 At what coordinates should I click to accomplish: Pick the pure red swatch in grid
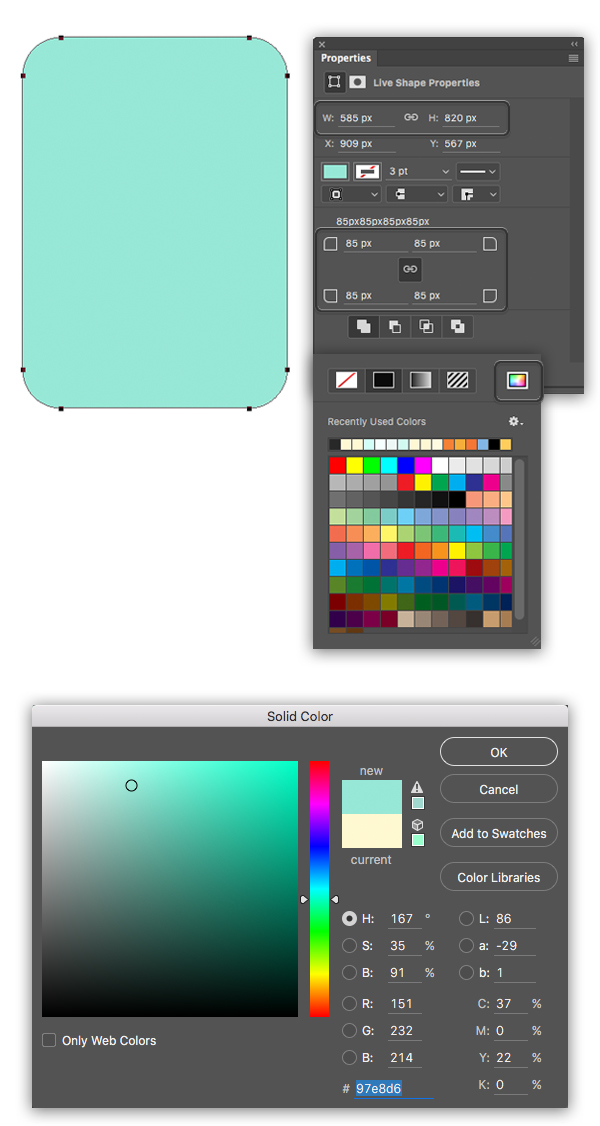tap(337, 465)
